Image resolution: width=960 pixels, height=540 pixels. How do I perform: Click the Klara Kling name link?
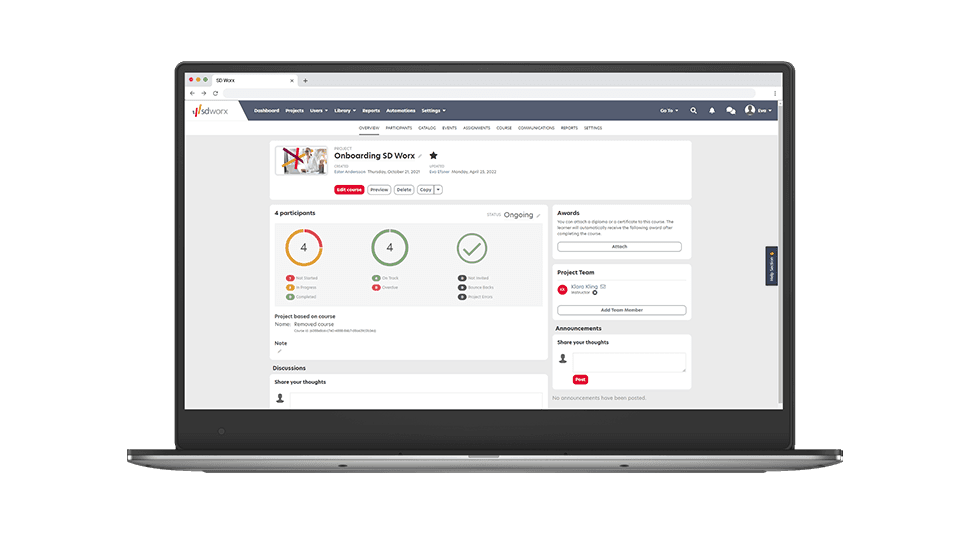click(x=584, y=287)
